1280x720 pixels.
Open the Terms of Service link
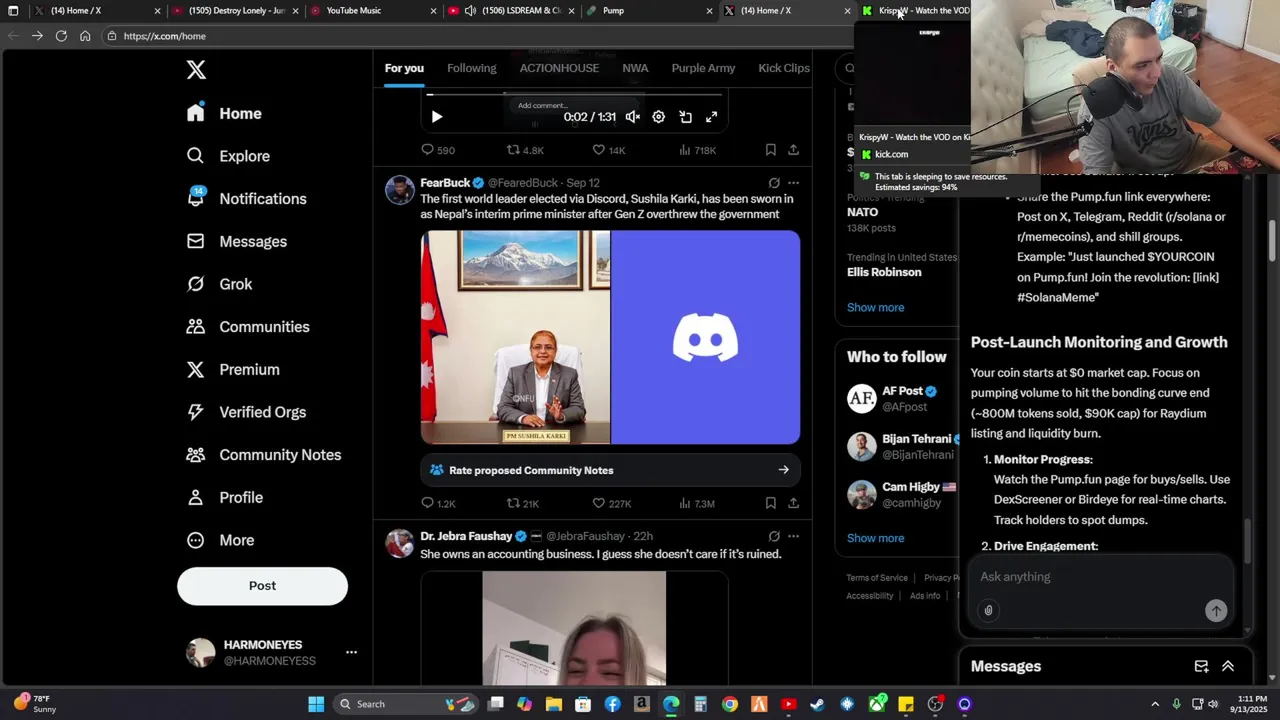click(x=877, y=577)
